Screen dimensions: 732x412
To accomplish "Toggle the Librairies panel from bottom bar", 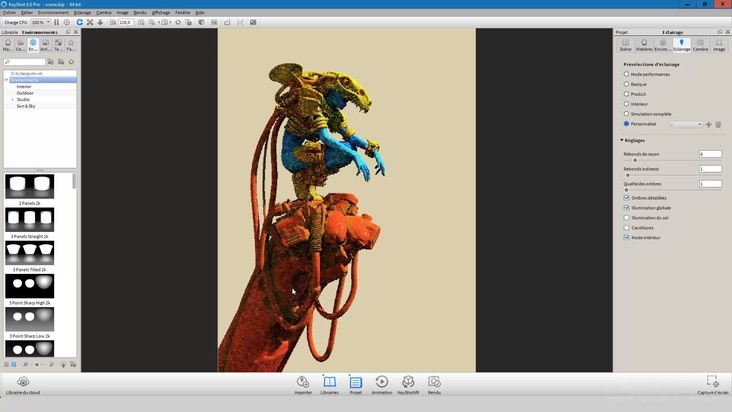I will (330, 385).
